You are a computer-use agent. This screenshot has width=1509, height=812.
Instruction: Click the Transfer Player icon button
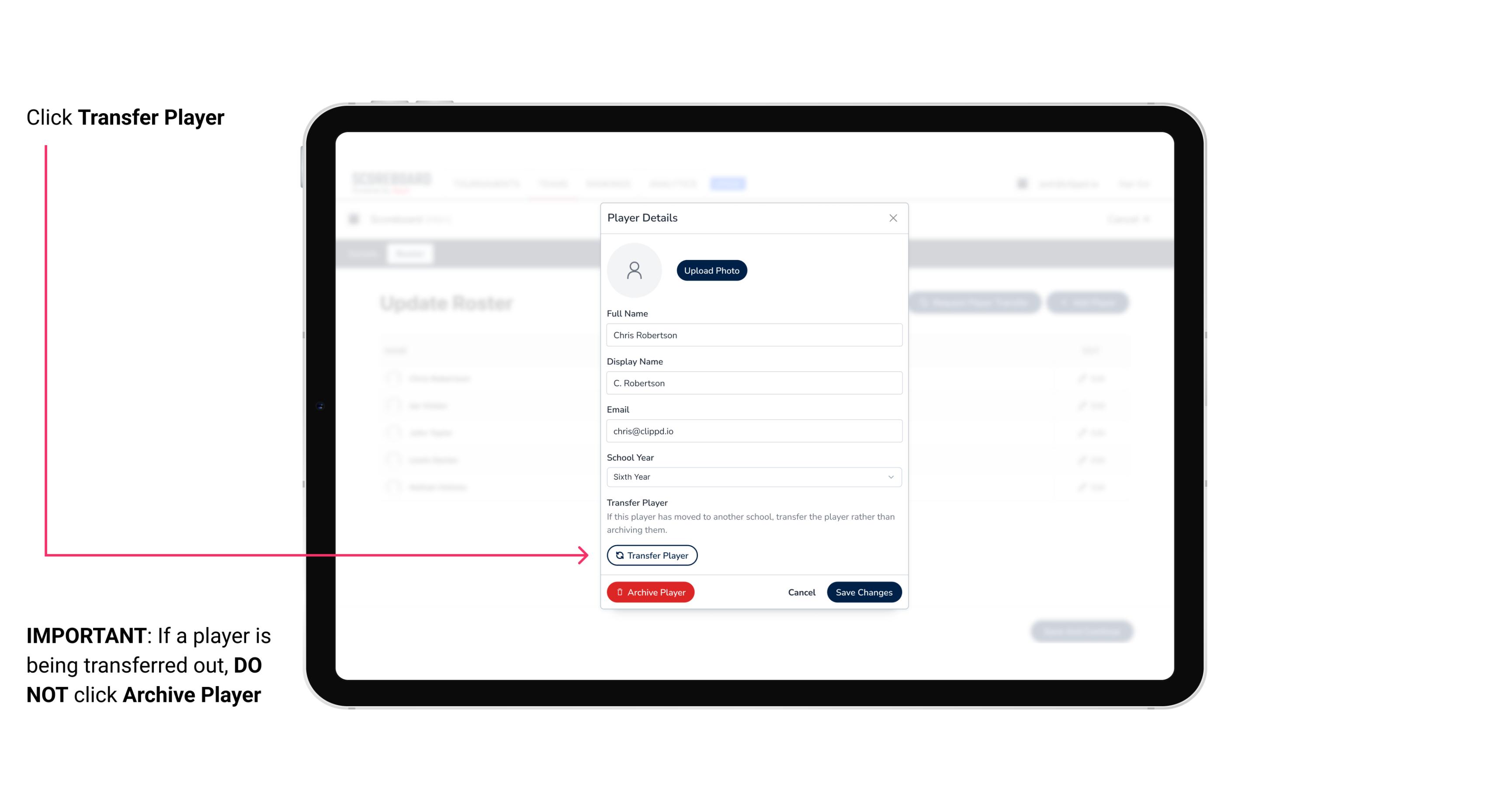point(651,555)
